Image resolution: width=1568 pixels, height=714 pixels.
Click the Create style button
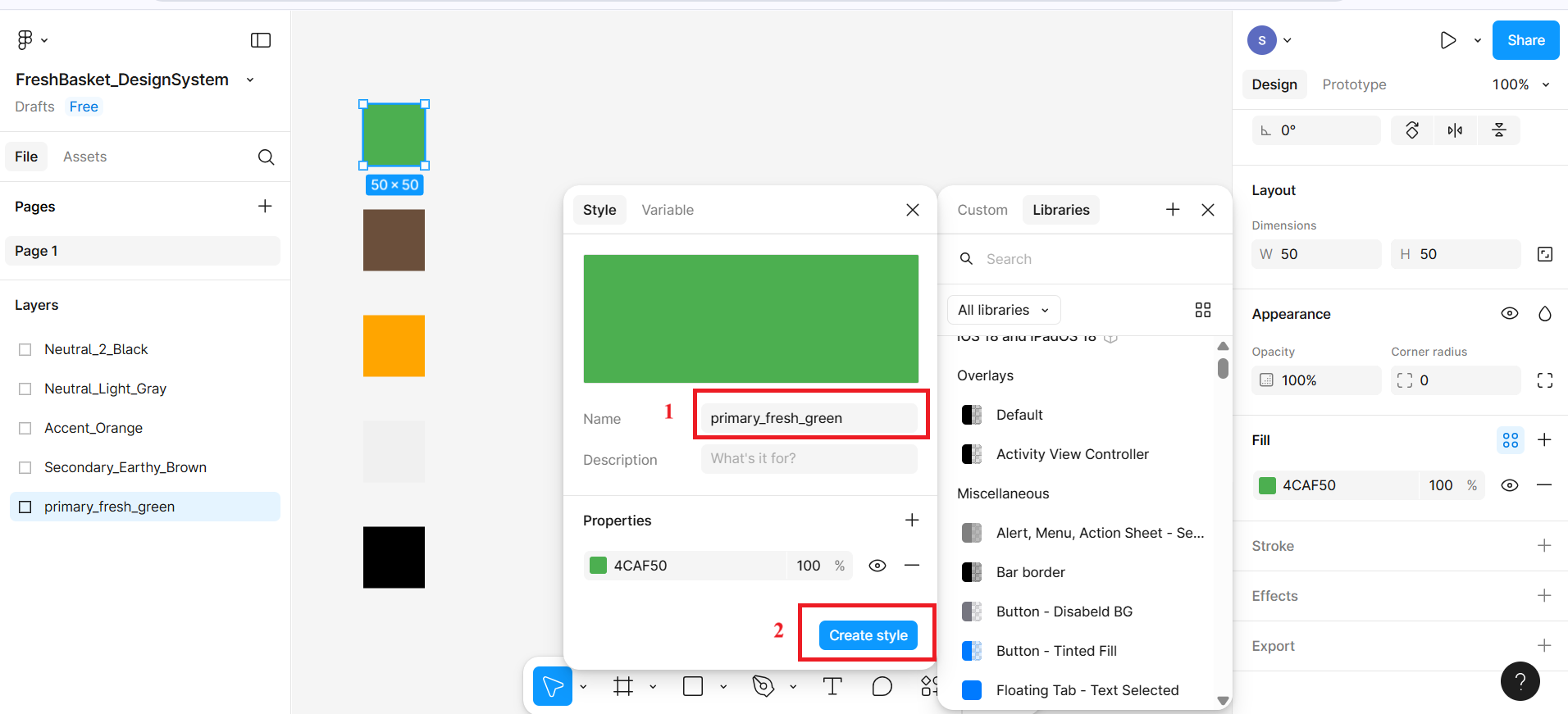(868, 635)
